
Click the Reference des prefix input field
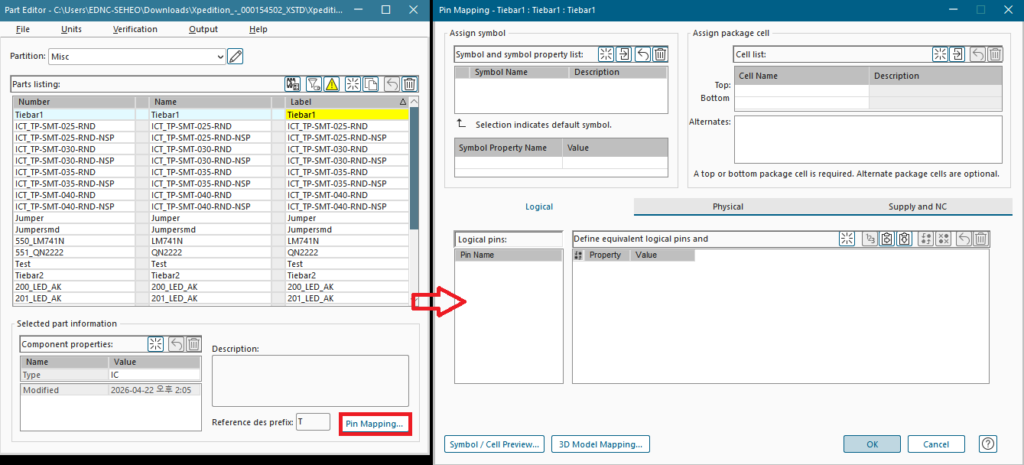[x=313, y=421]
